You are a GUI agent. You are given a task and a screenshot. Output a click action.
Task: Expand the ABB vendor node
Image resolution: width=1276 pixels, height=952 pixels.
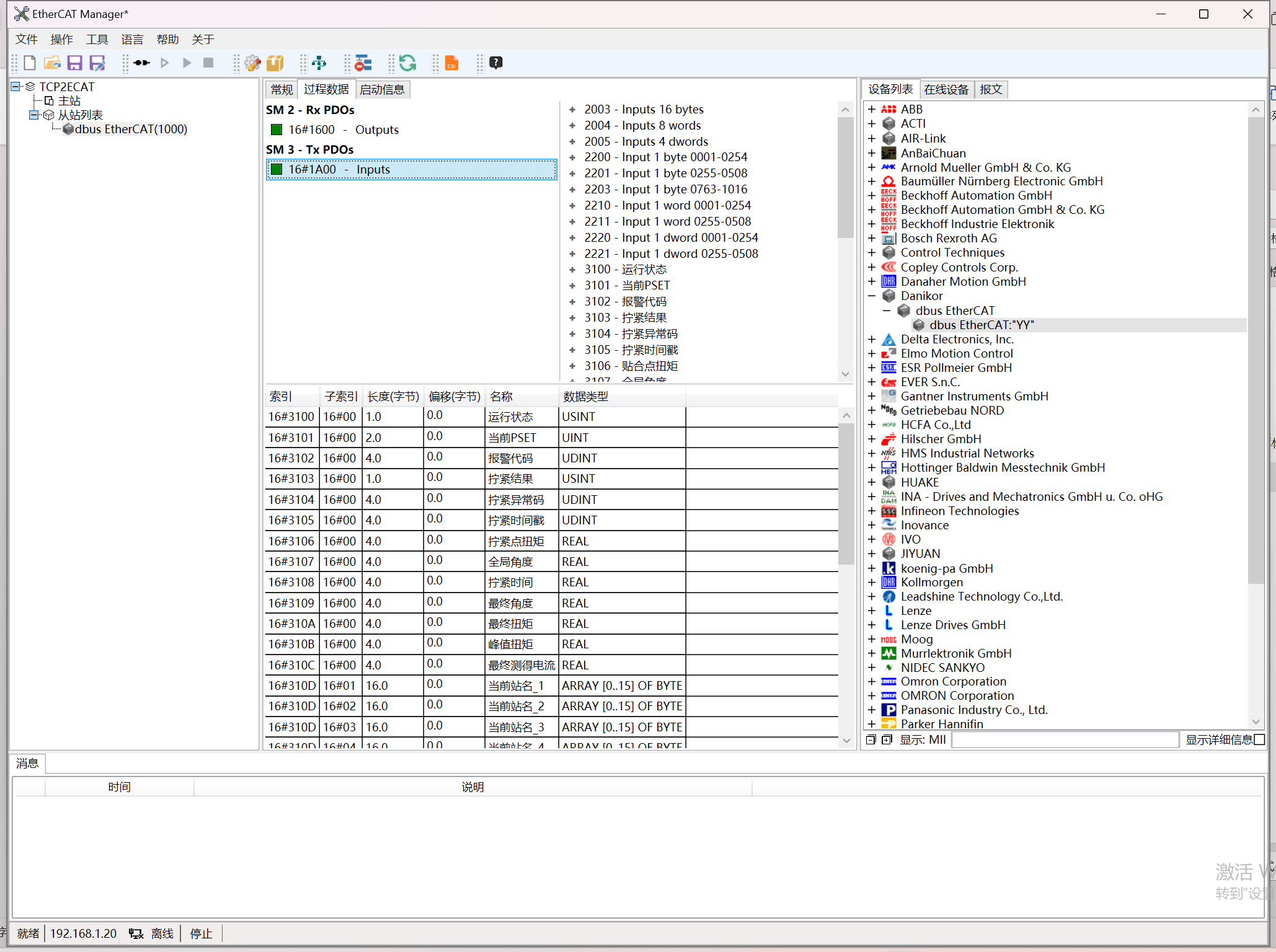pos(871,109)
